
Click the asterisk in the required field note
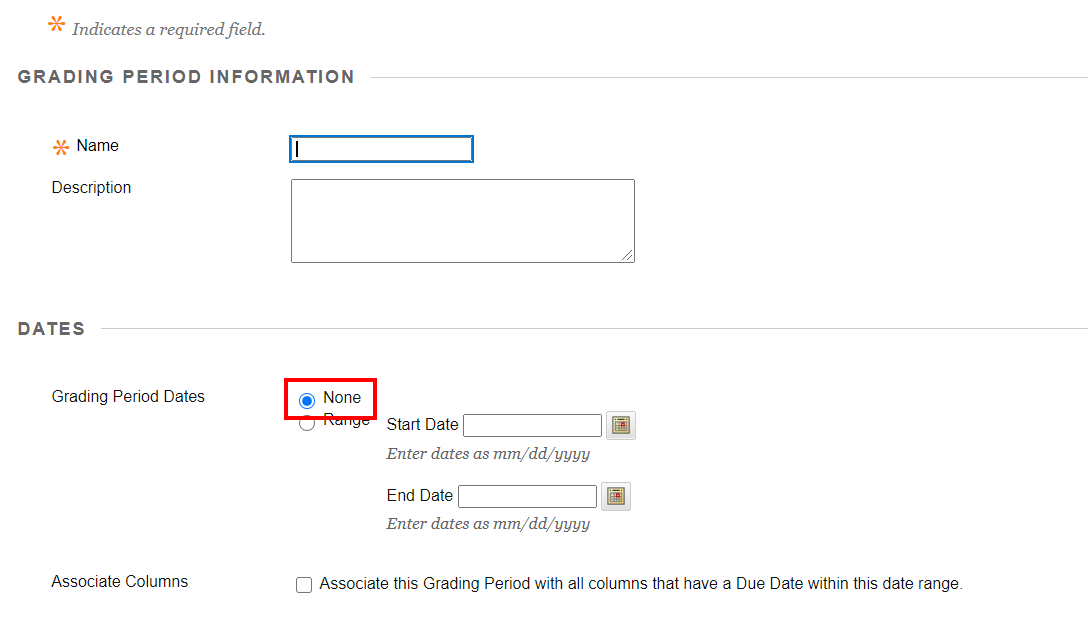[x=56, y=25]
